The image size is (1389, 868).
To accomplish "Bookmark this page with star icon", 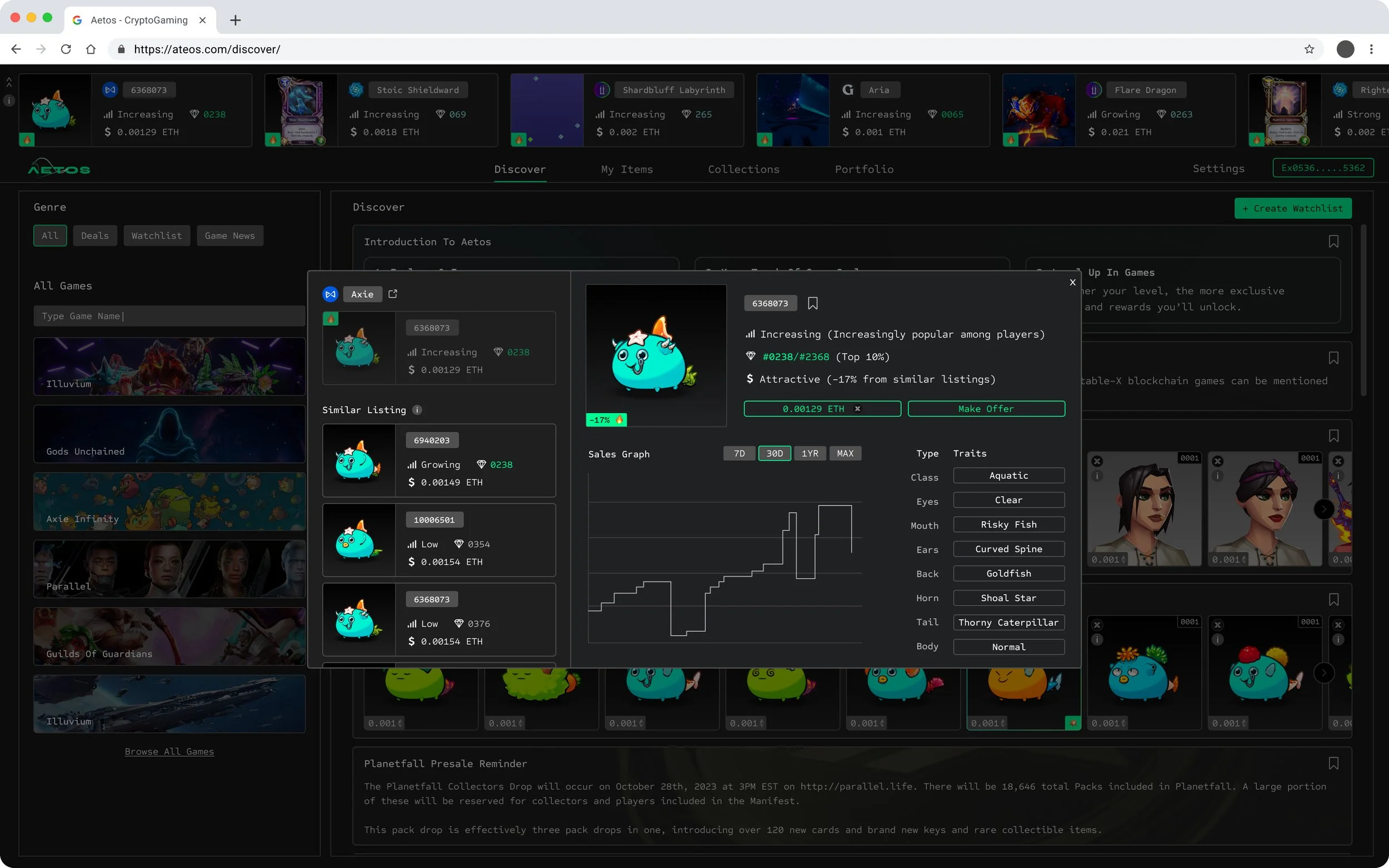I will (x=1308, y=49).
